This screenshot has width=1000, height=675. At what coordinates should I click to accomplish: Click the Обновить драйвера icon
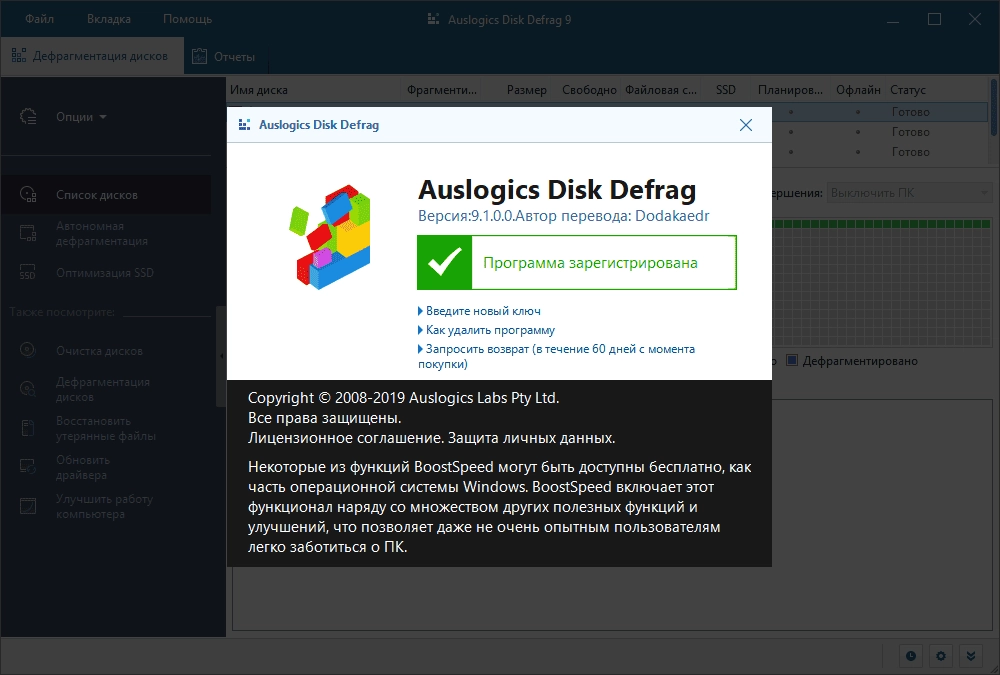[28, 467]
